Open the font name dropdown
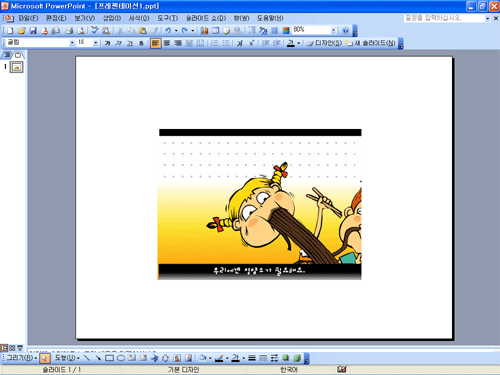 [x=72, y=43]
